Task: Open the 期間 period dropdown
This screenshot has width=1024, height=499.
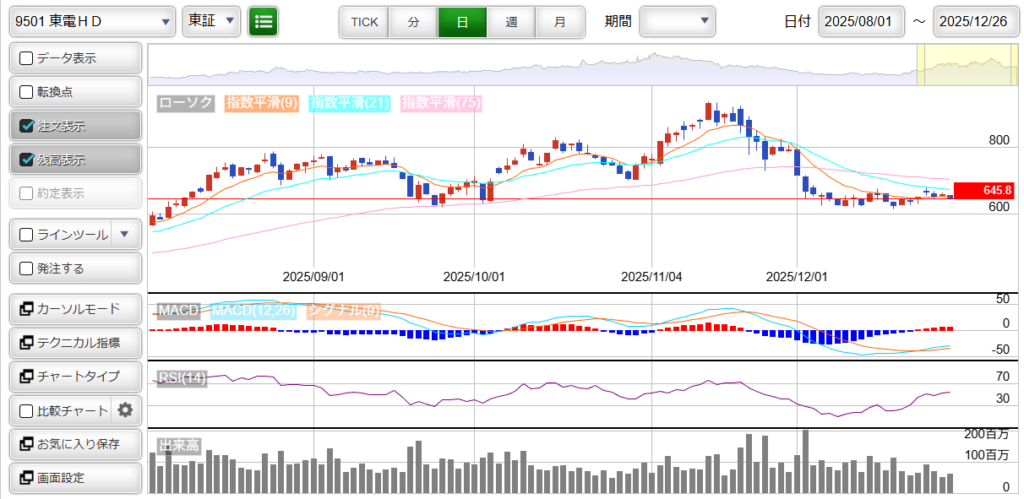Action: (x=677, y=21)
